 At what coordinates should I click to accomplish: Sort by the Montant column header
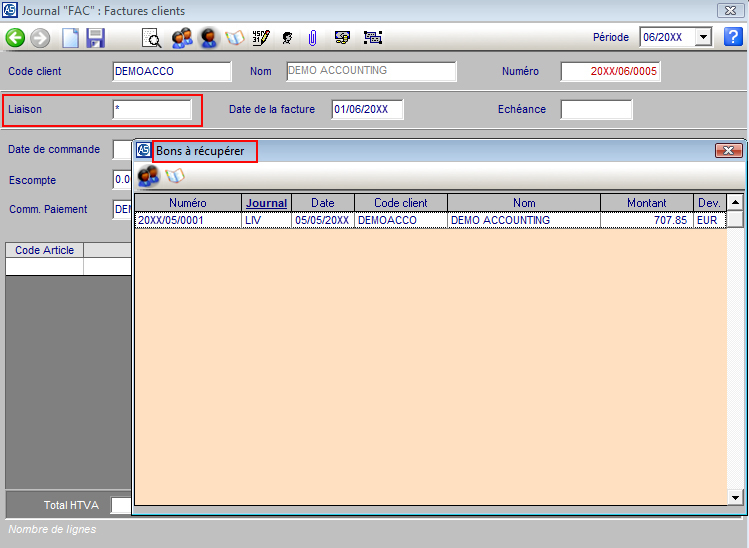647,203
